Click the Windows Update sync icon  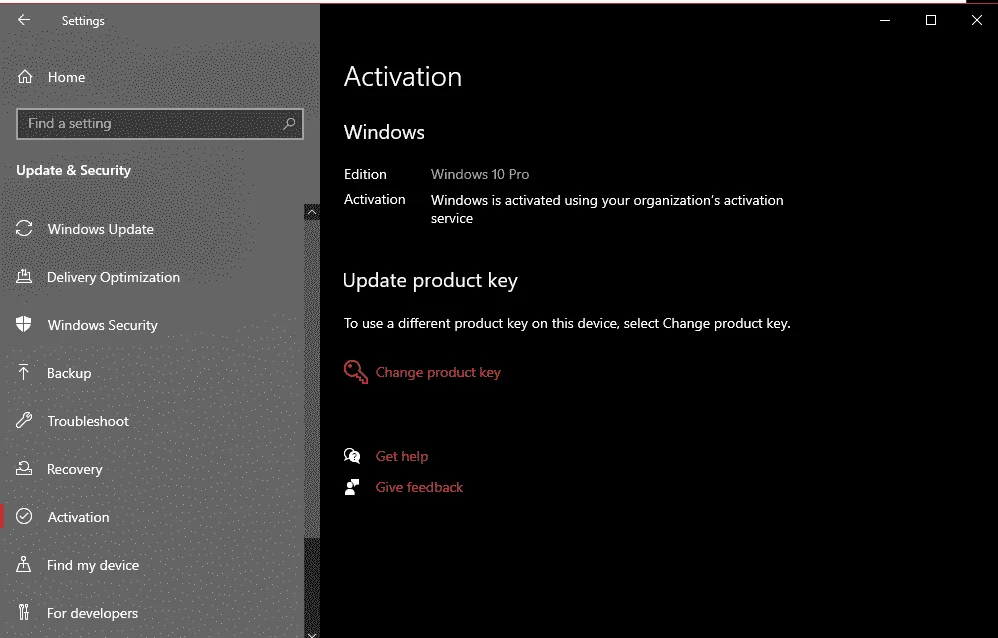click(x=24, y=229)
